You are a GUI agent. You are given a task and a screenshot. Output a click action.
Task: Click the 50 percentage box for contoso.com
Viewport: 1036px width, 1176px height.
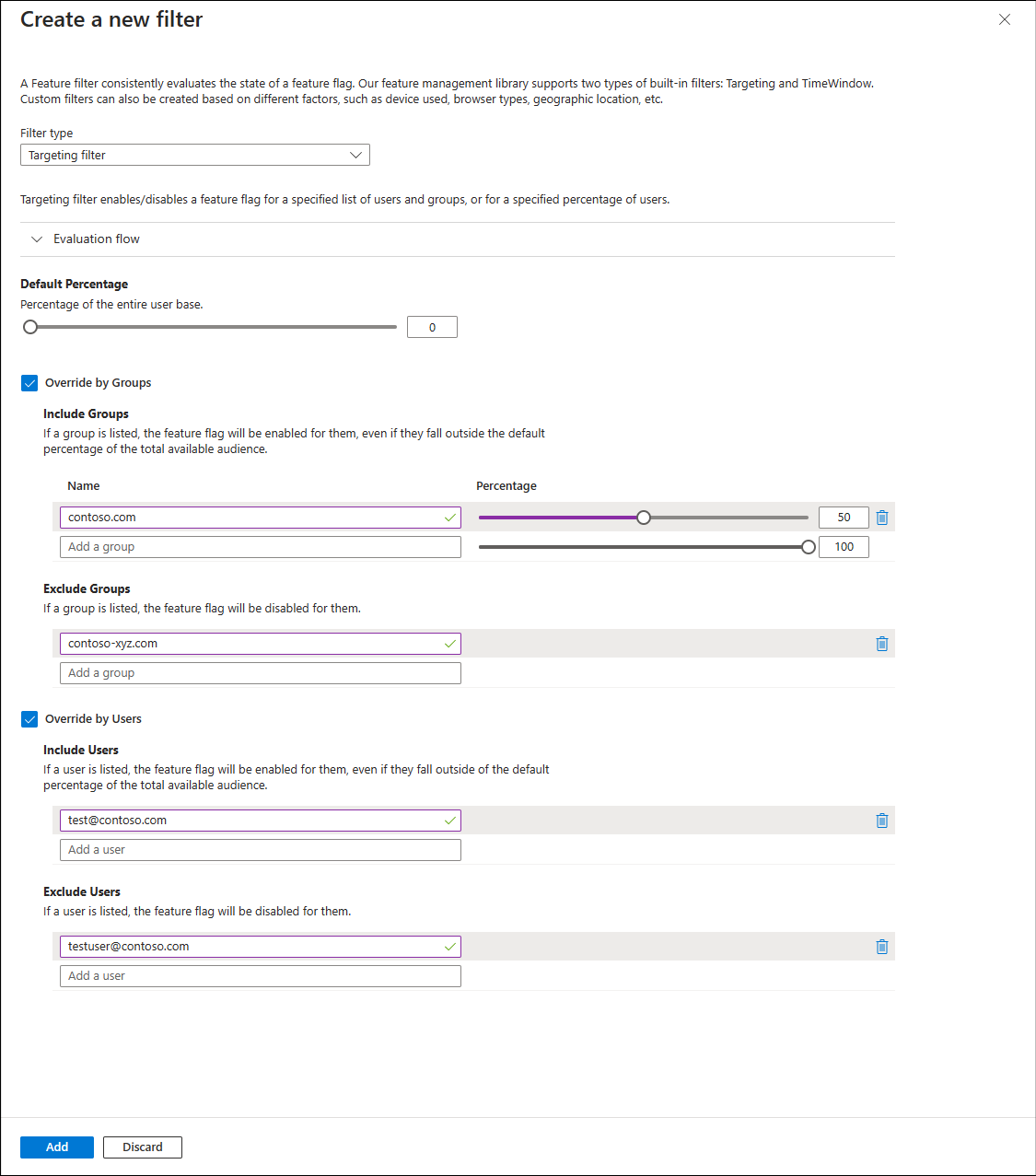pyautogui.click(x=844, y=518)
